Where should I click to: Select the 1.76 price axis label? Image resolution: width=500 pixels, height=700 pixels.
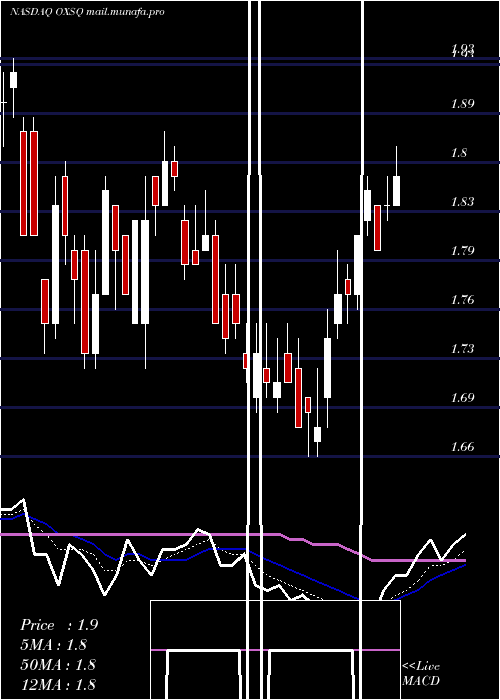click(x=462, y=300)
